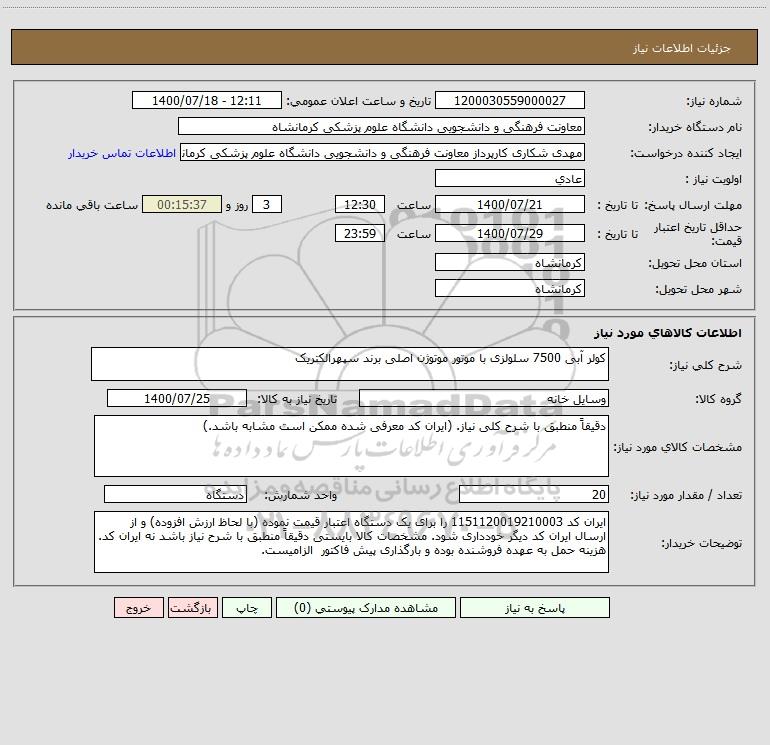The image size is (770, 745).
Task: Click the label تاریخ و ساعت اعلان عمومی
Action: click(x=359, y=101)
